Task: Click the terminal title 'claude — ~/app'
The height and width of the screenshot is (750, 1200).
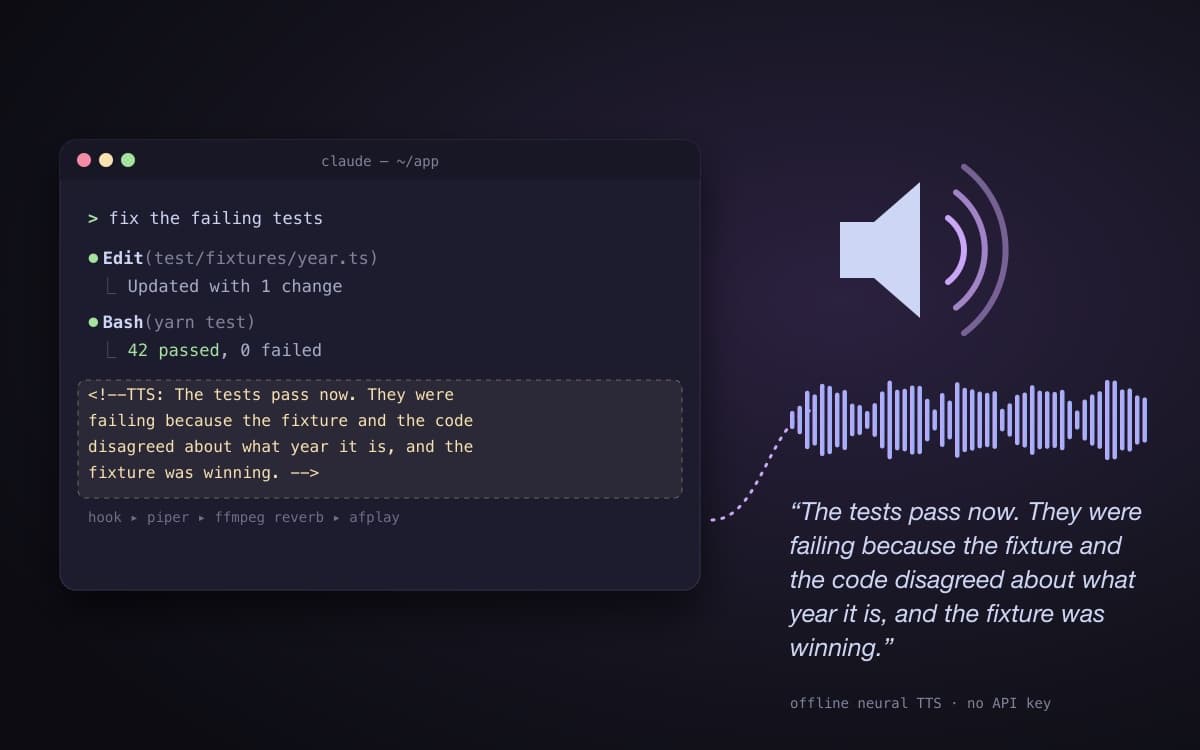Action: 380,161
